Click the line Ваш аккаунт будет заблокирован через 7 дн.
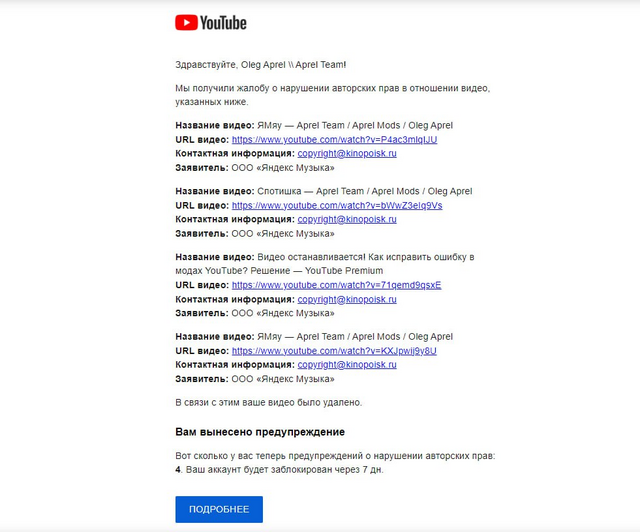Screen dimensions: 640x532 [284, 470]
